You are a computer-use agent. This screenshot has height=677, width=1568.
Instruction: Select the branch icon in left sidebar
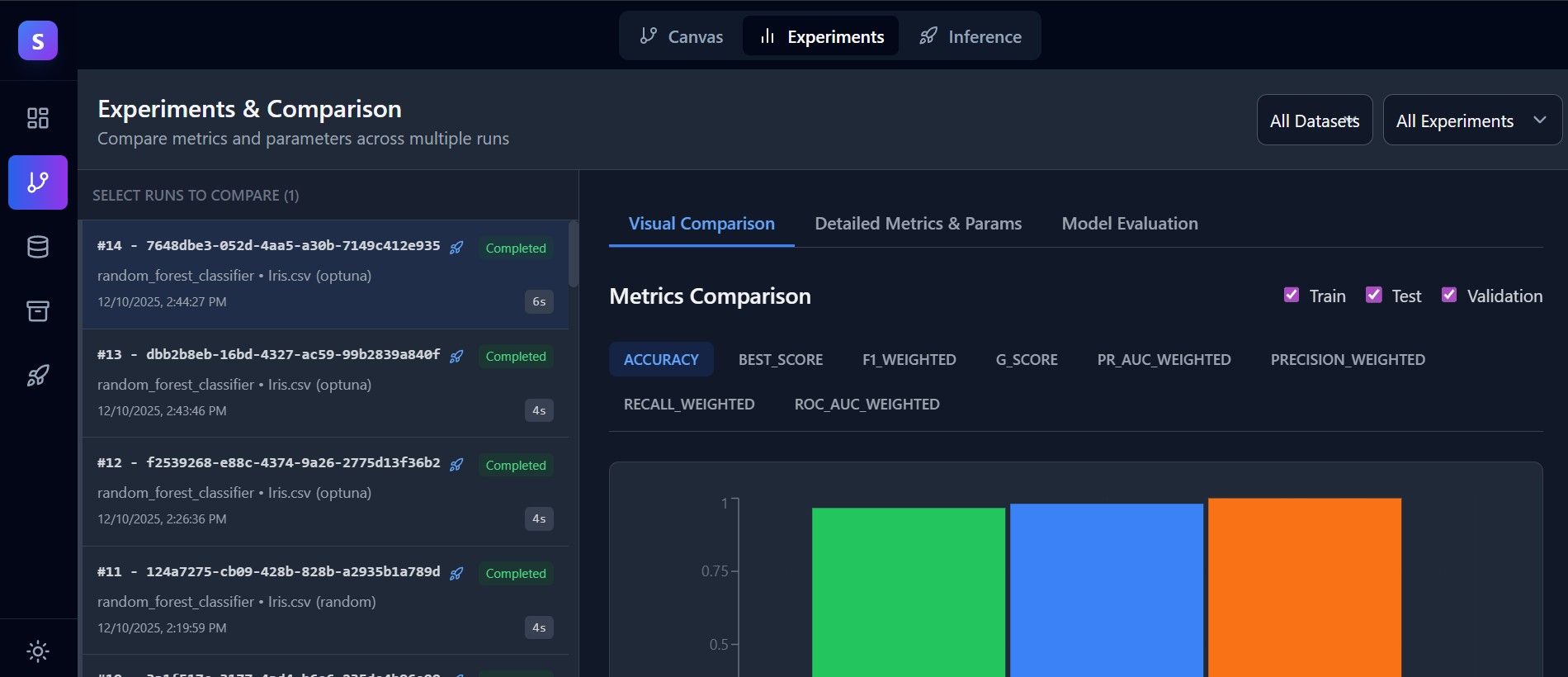click(38, 182)
